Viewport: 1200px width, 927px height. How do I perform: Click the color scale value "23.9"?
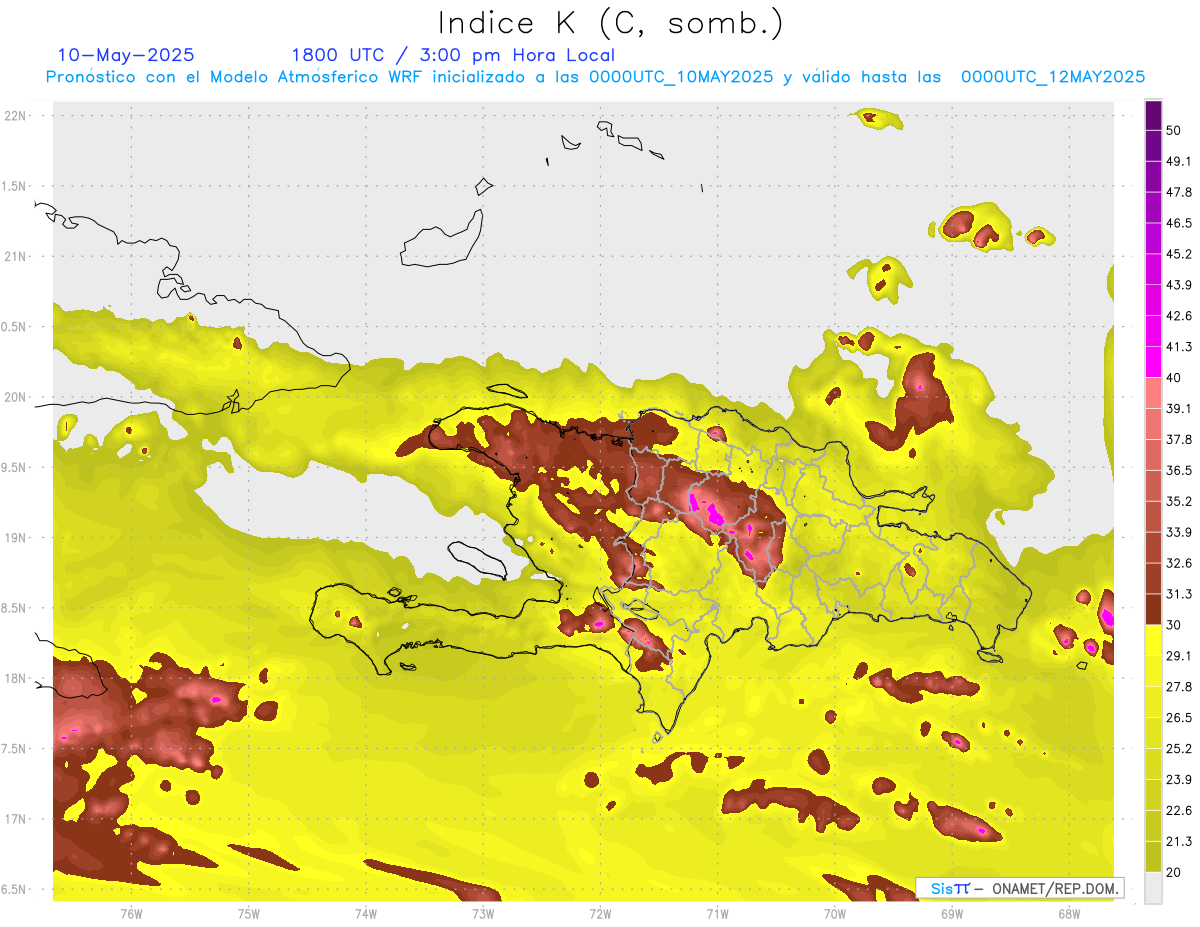1179,780
